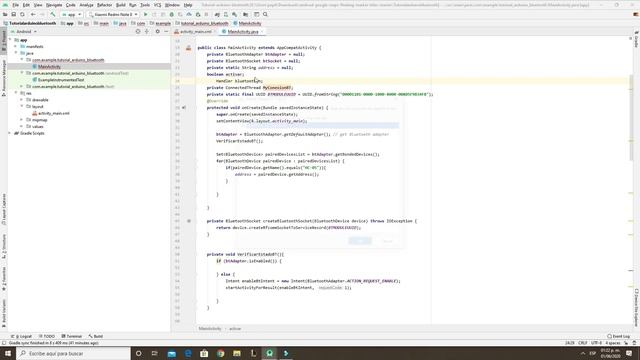Expand the drawable folder
This screenshot has height=360, width=640.
click(22, 100)
